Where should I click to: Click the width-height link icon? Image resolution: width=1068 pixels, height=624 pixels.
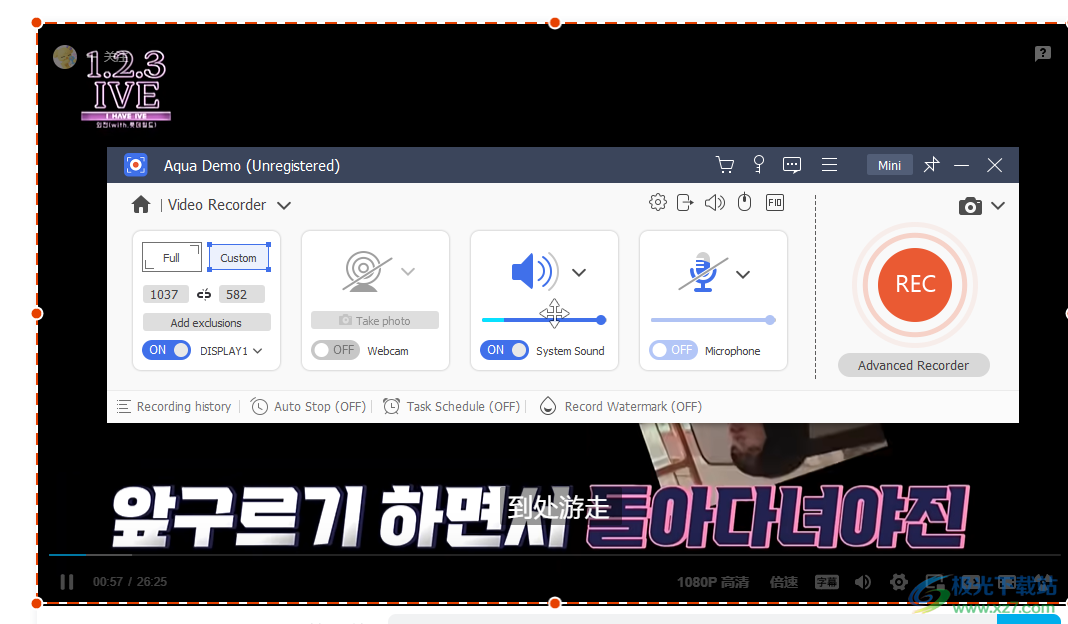click(204, 294)
